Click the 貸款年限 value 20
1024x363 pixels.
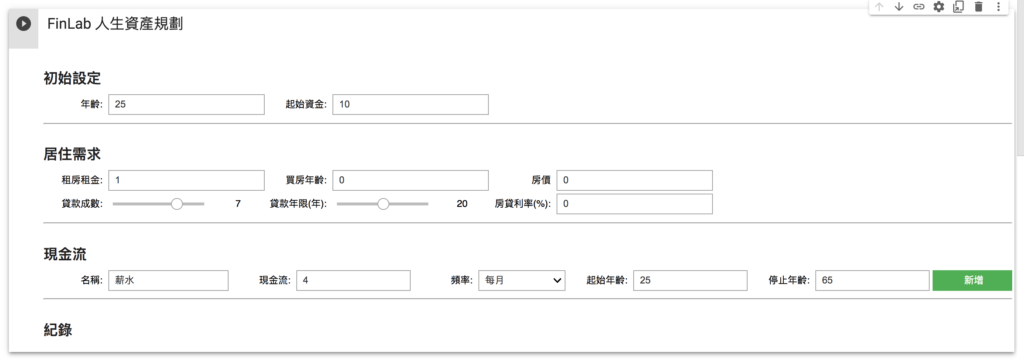462,204
